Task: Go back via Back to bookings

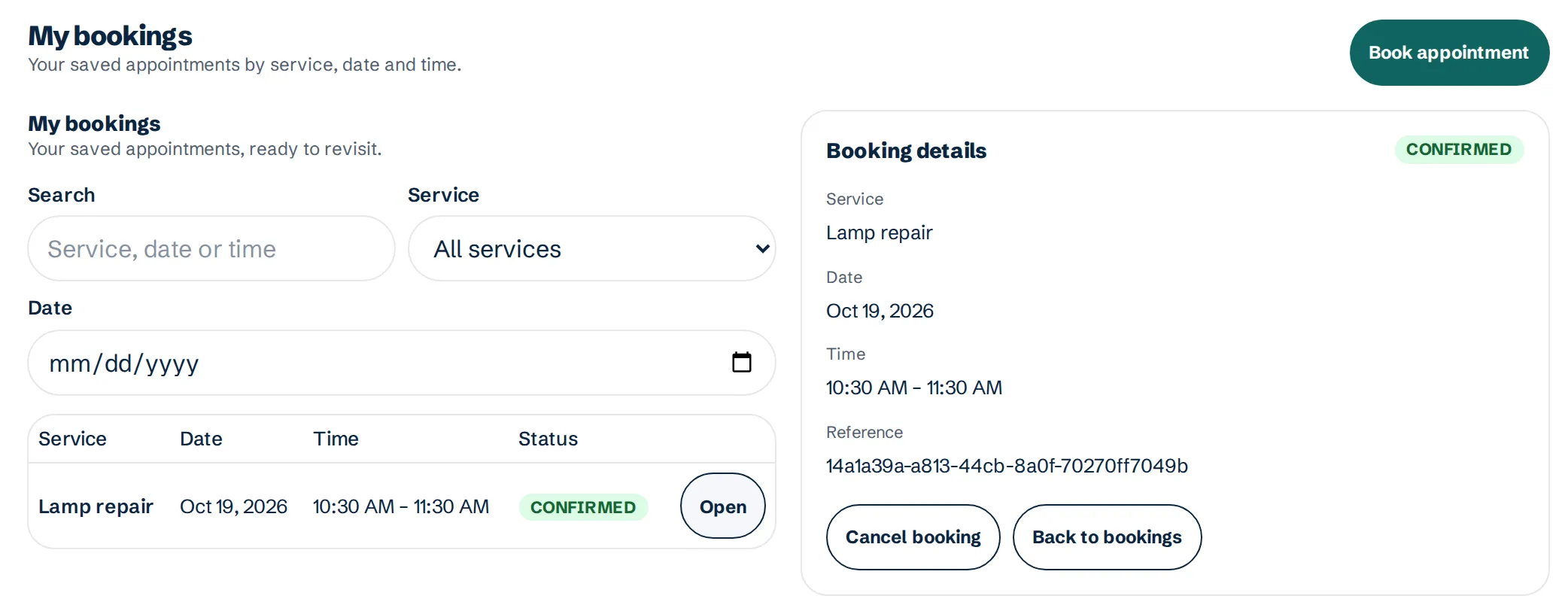Action: (x=1107, y=537)
